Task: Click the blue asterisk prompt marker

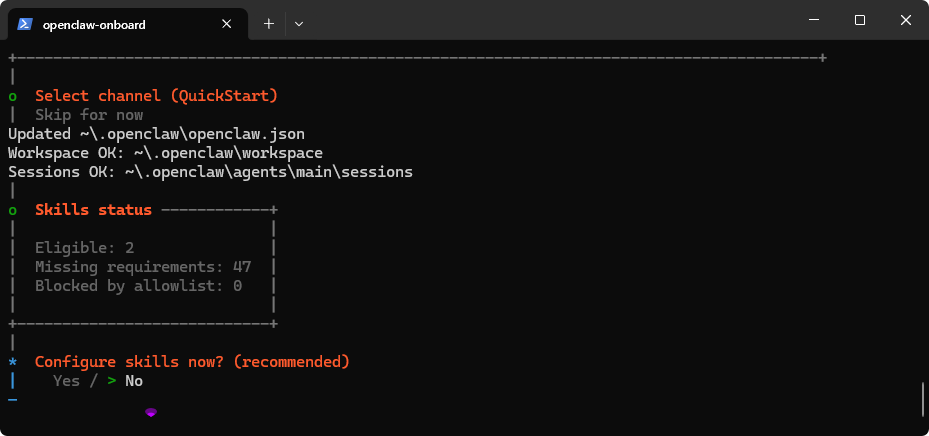Action: pyautogui.click(x=12, y=362)
